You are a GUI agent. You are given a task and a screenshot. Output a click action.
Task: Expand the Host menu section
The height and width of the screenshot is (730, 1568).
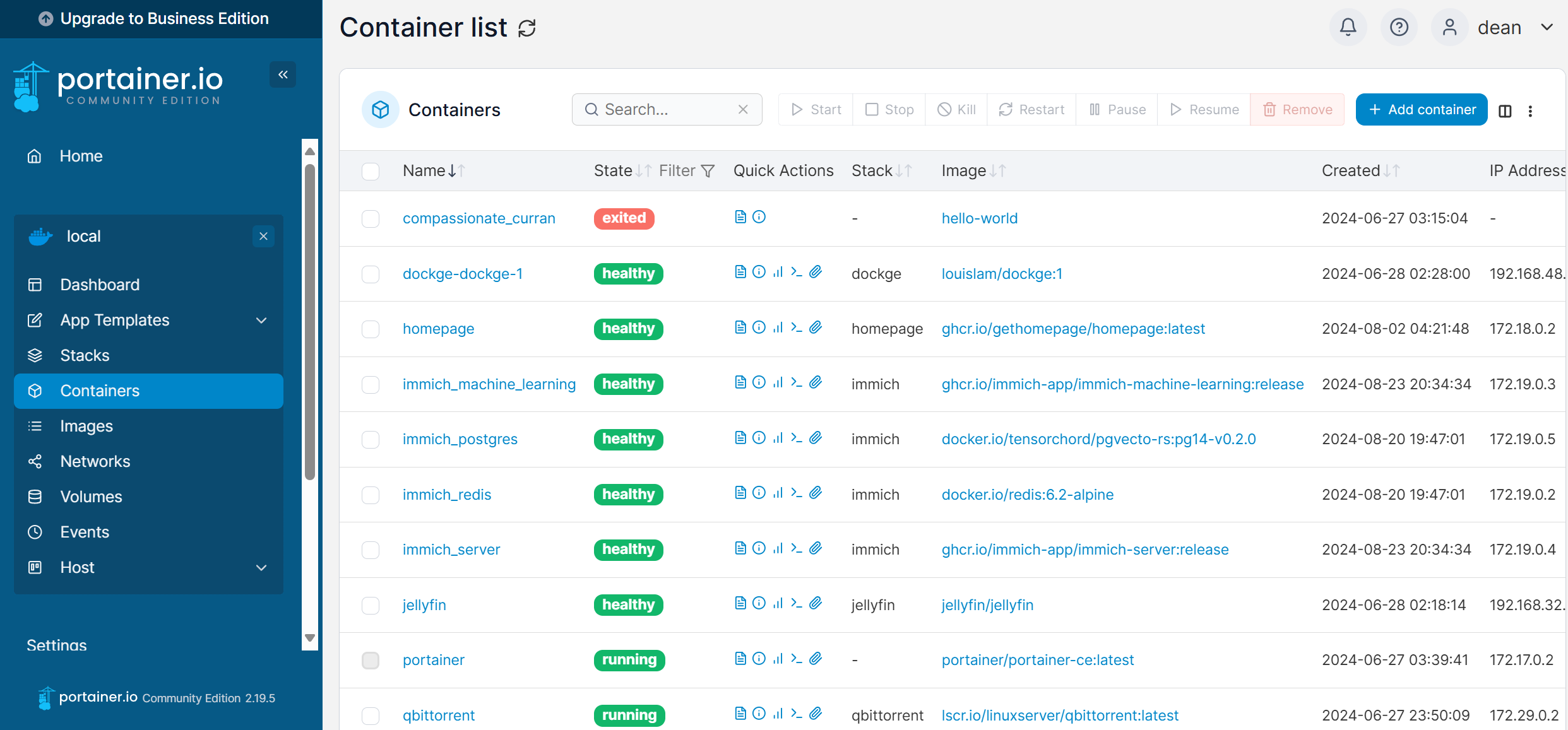coord(261,568)
